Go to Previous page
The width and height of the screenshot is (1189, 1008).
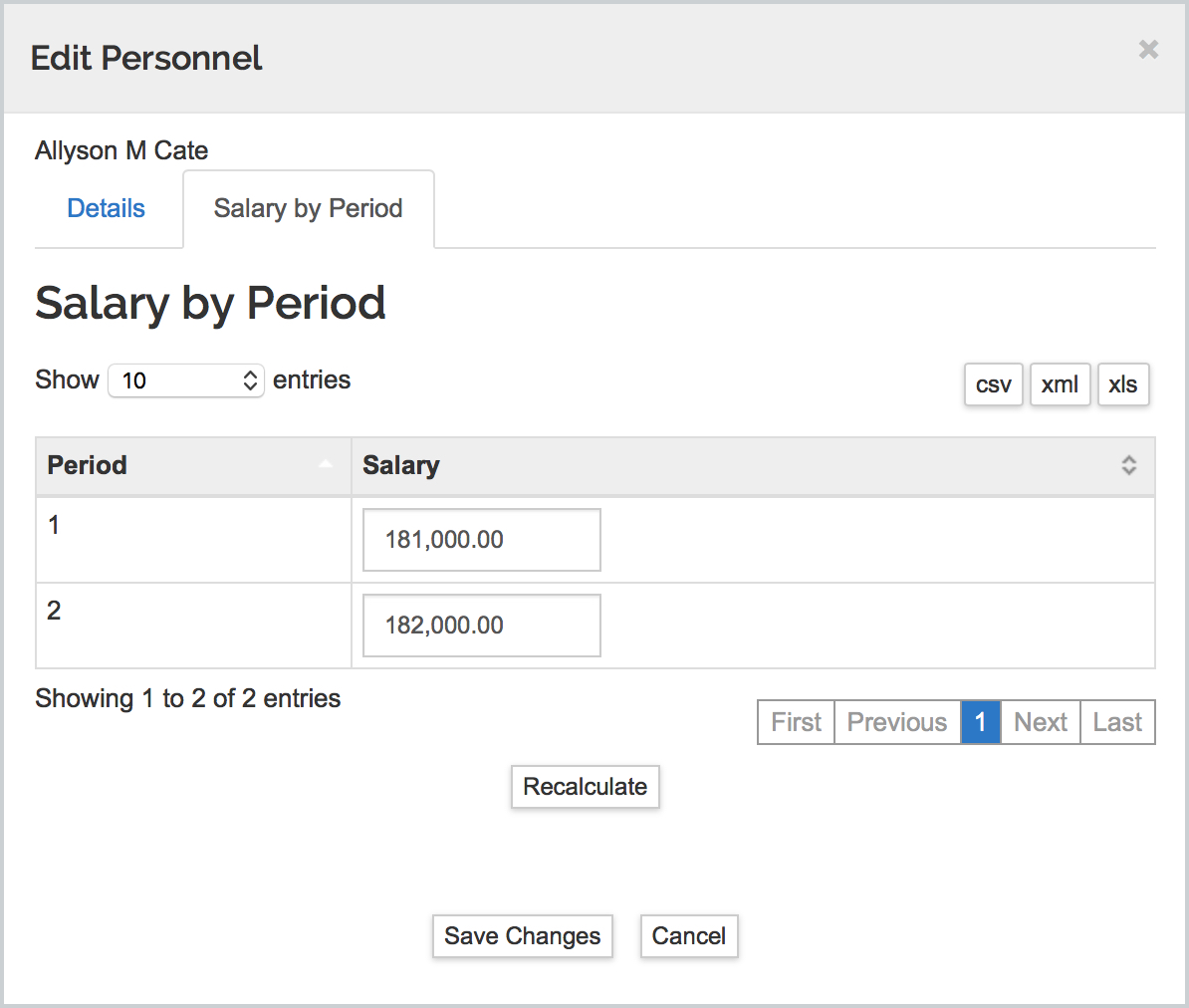pos(897,722)
